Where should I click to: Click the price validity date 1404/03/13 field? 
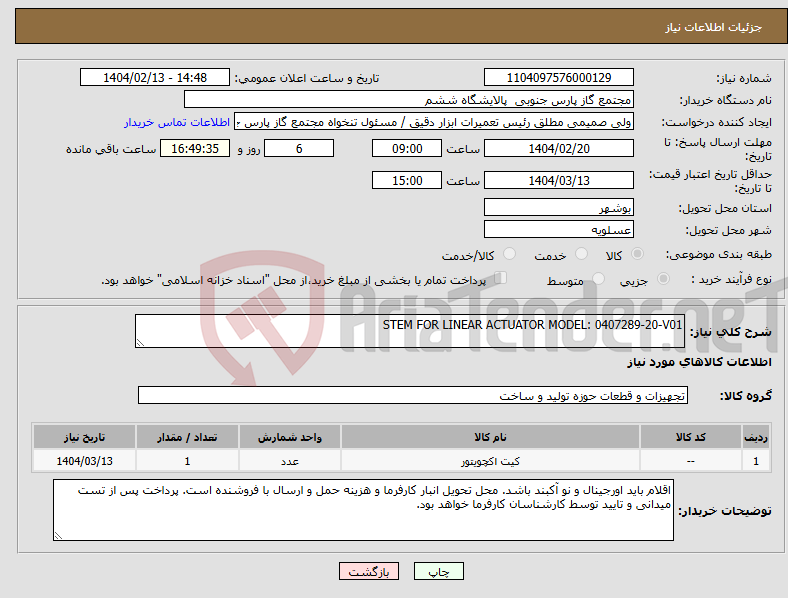[558, 180]
